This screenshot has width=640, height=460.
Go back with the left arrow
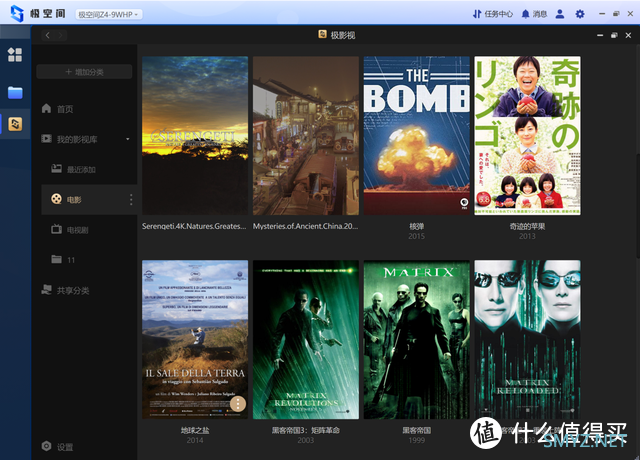tap(48, 35)
